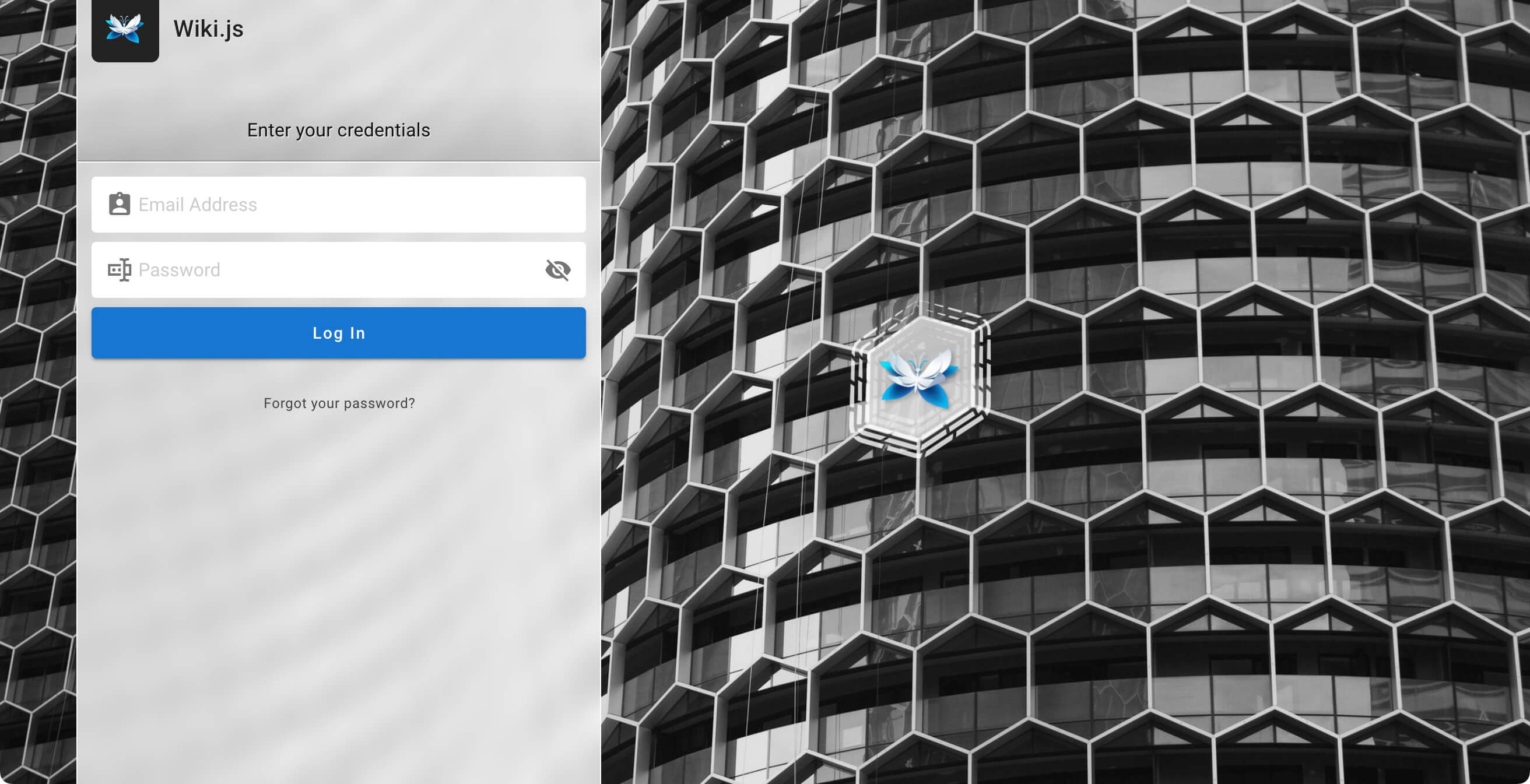The image size is (1530, 784).
Task: Focus the Password input field
Action: tap(339, 270)
